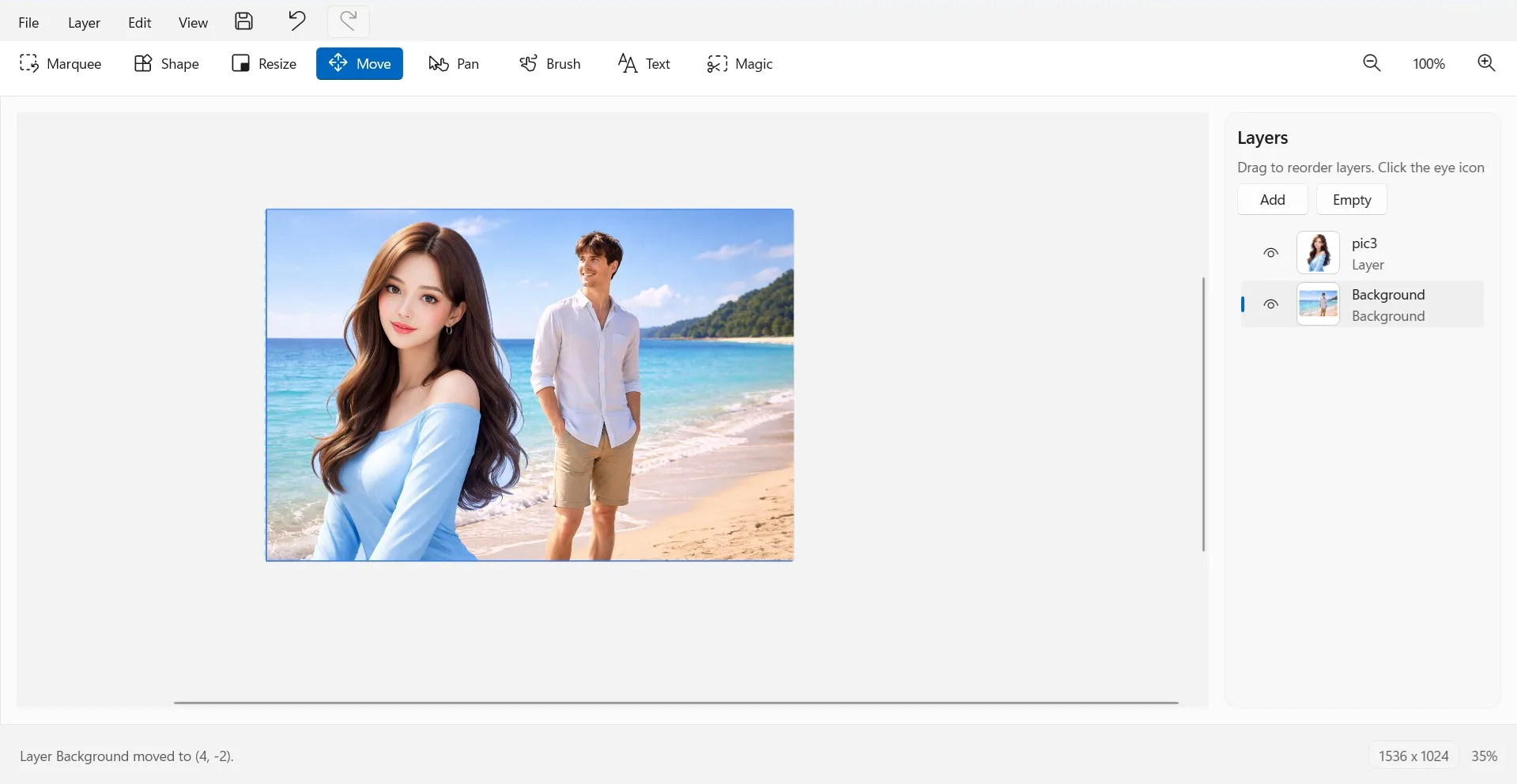
Task: Pick the Brush tool
Action: 550,64
